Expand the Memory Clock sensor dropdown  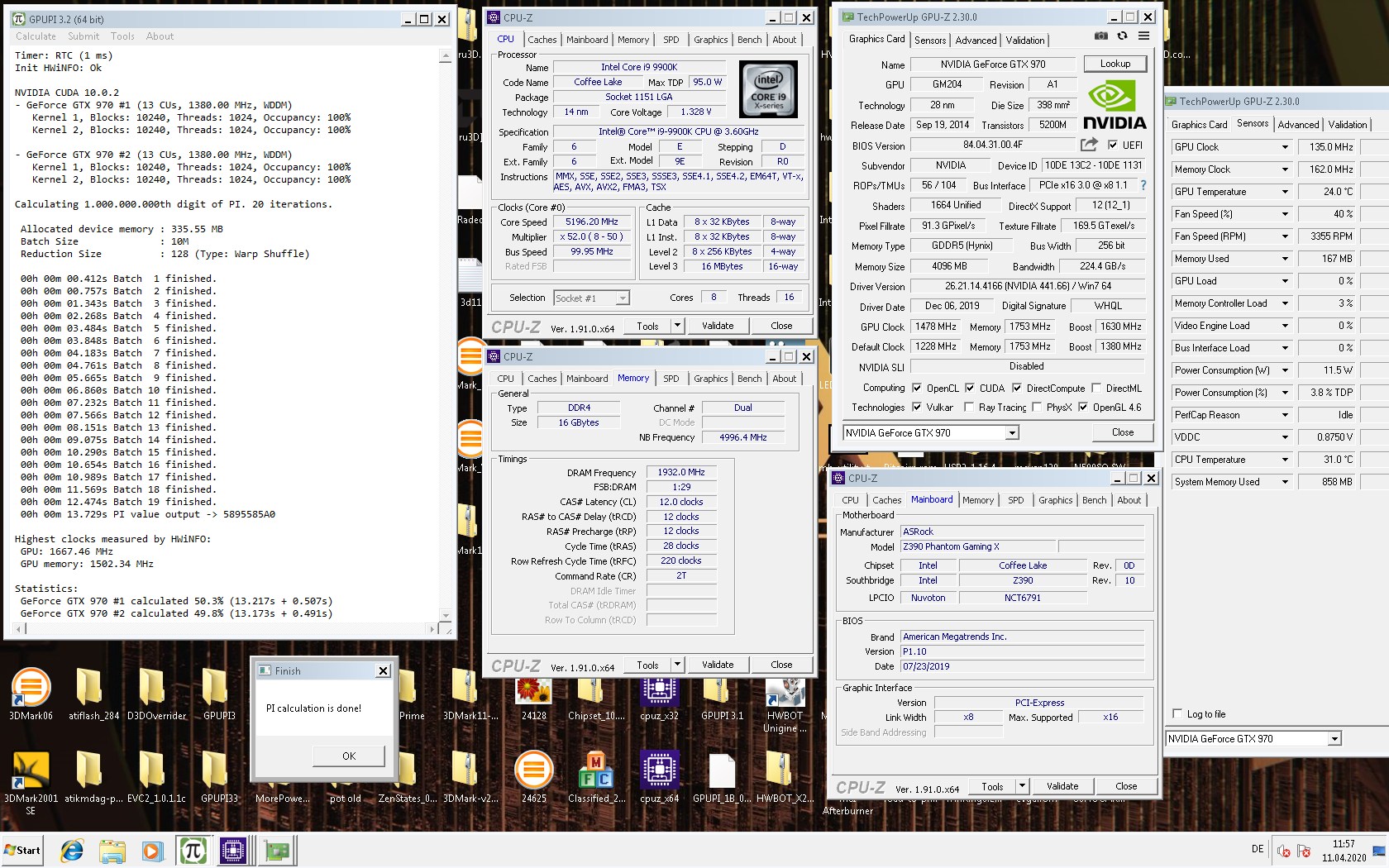tap(1285, 169)
